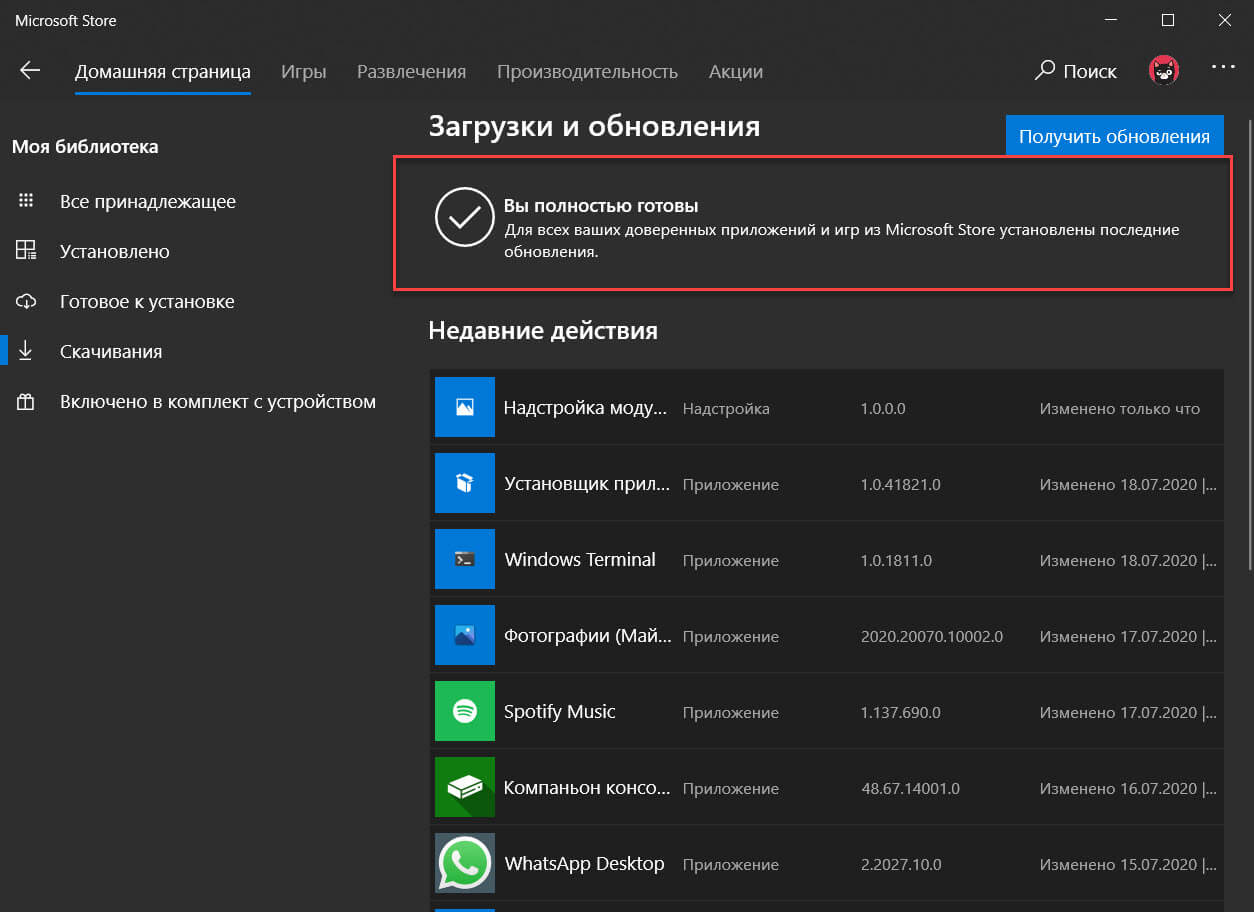Select Скачивания in the sidebar
The image size is (1254, 912).
pyautogui.click(x=111, y=351)
